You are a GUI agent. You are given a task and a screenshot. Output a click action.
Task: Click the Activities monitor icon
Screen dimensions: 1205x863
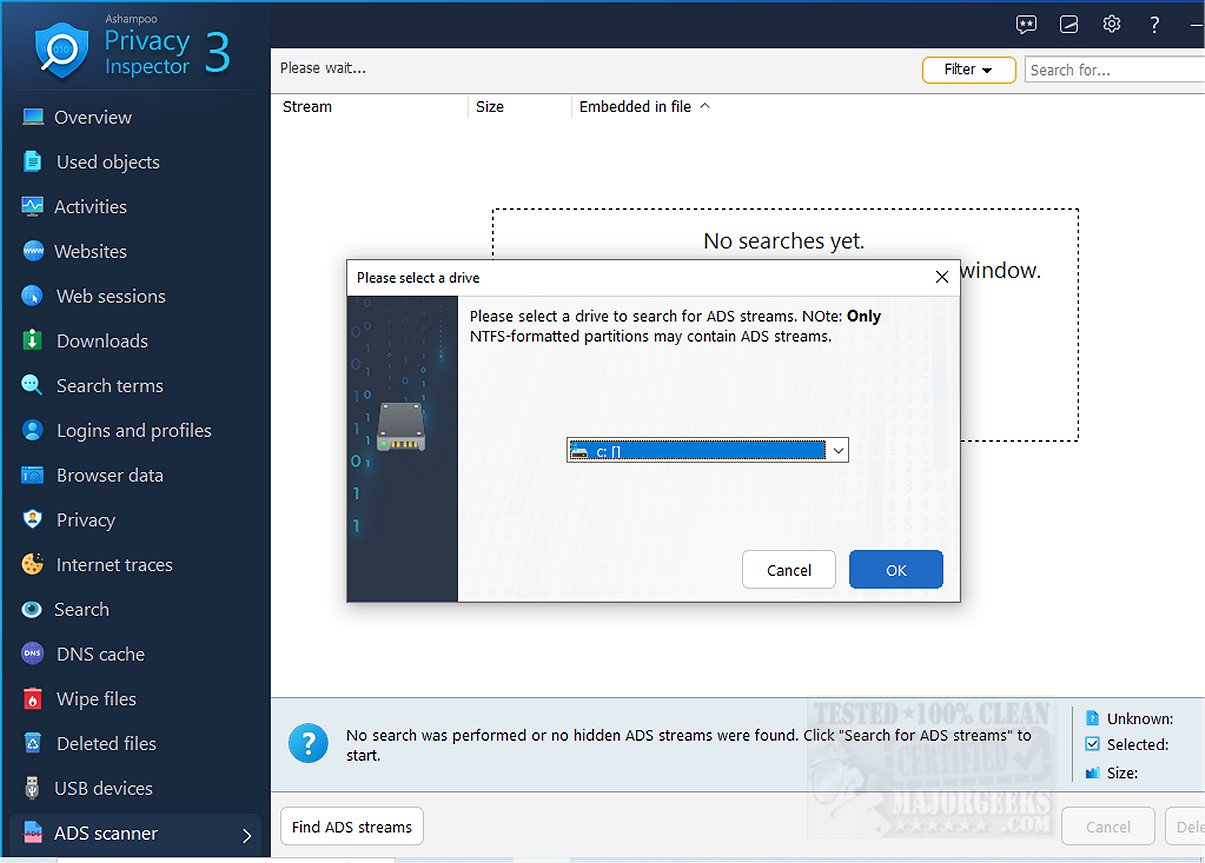tap(33, 207)
